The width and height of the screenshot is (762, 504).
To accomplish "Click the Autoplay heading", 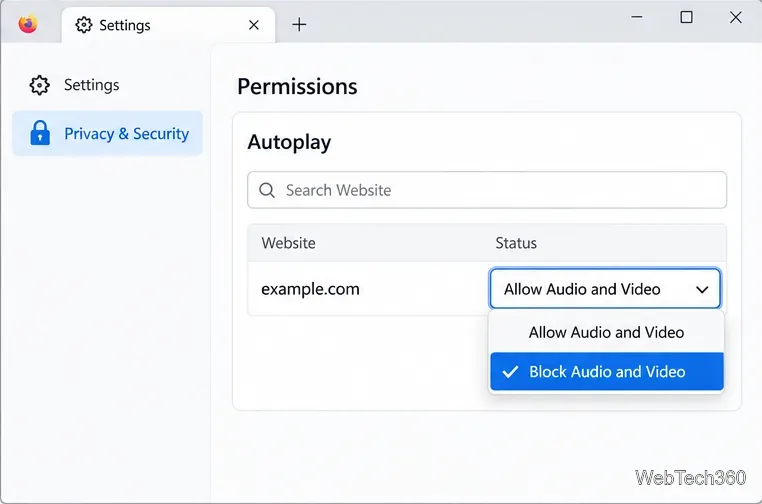I will point(289,142).
